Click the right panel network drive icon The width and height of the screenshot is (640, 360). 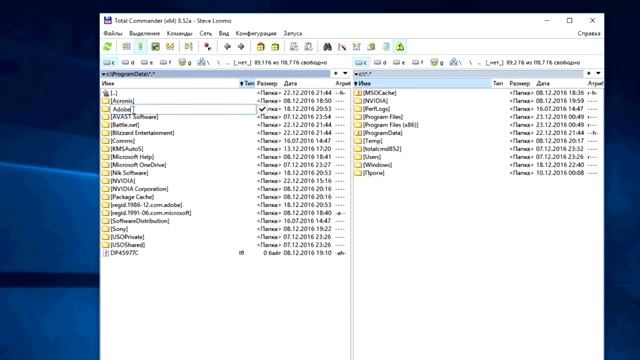455,62
